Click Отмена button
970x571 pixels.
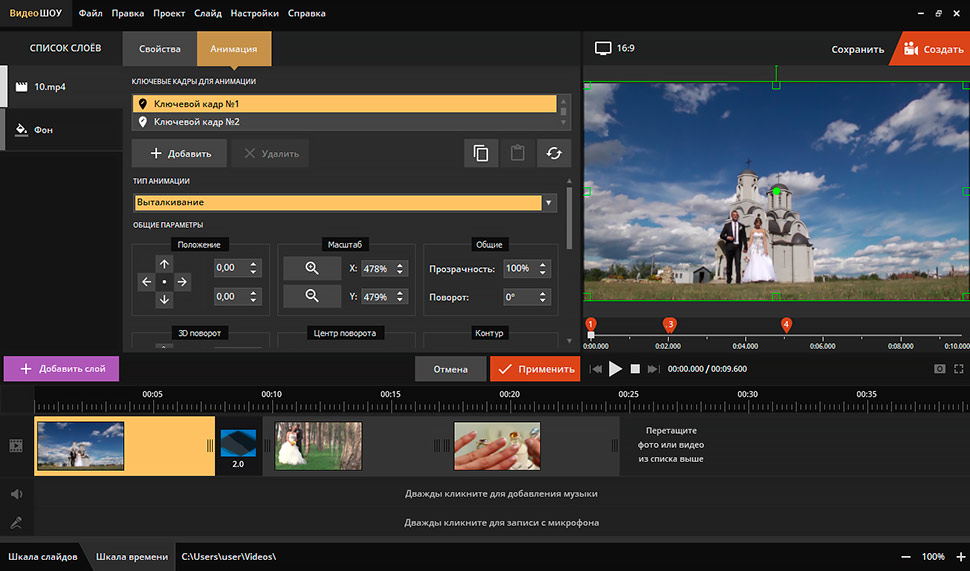[450, 369]
